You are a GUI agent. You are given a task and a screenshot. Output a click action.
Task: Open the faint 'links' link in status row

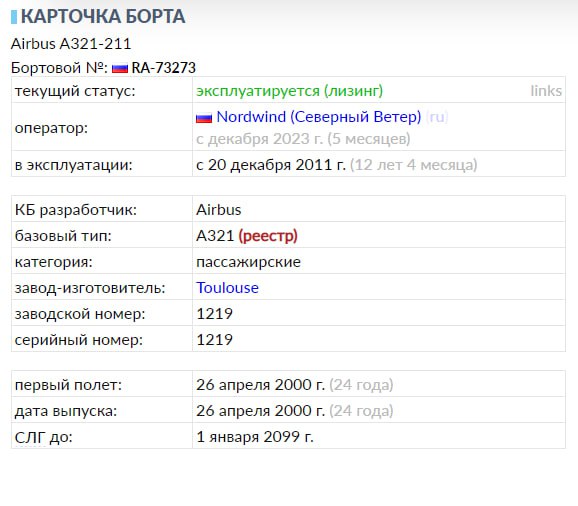(x=546, y=91)
